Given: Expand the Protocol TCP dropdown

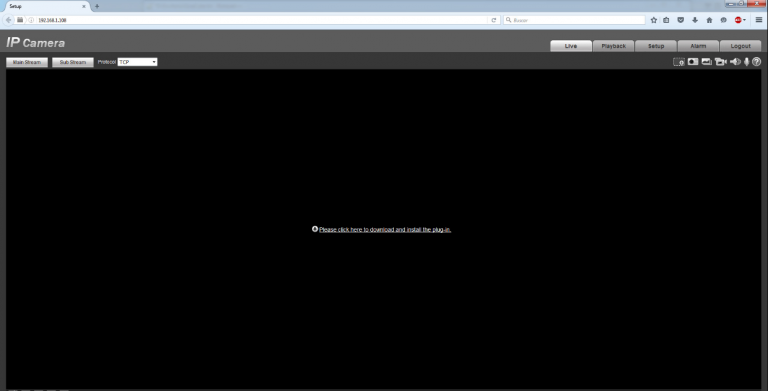Looking at the screenshot, I should (x=137, y=62).
